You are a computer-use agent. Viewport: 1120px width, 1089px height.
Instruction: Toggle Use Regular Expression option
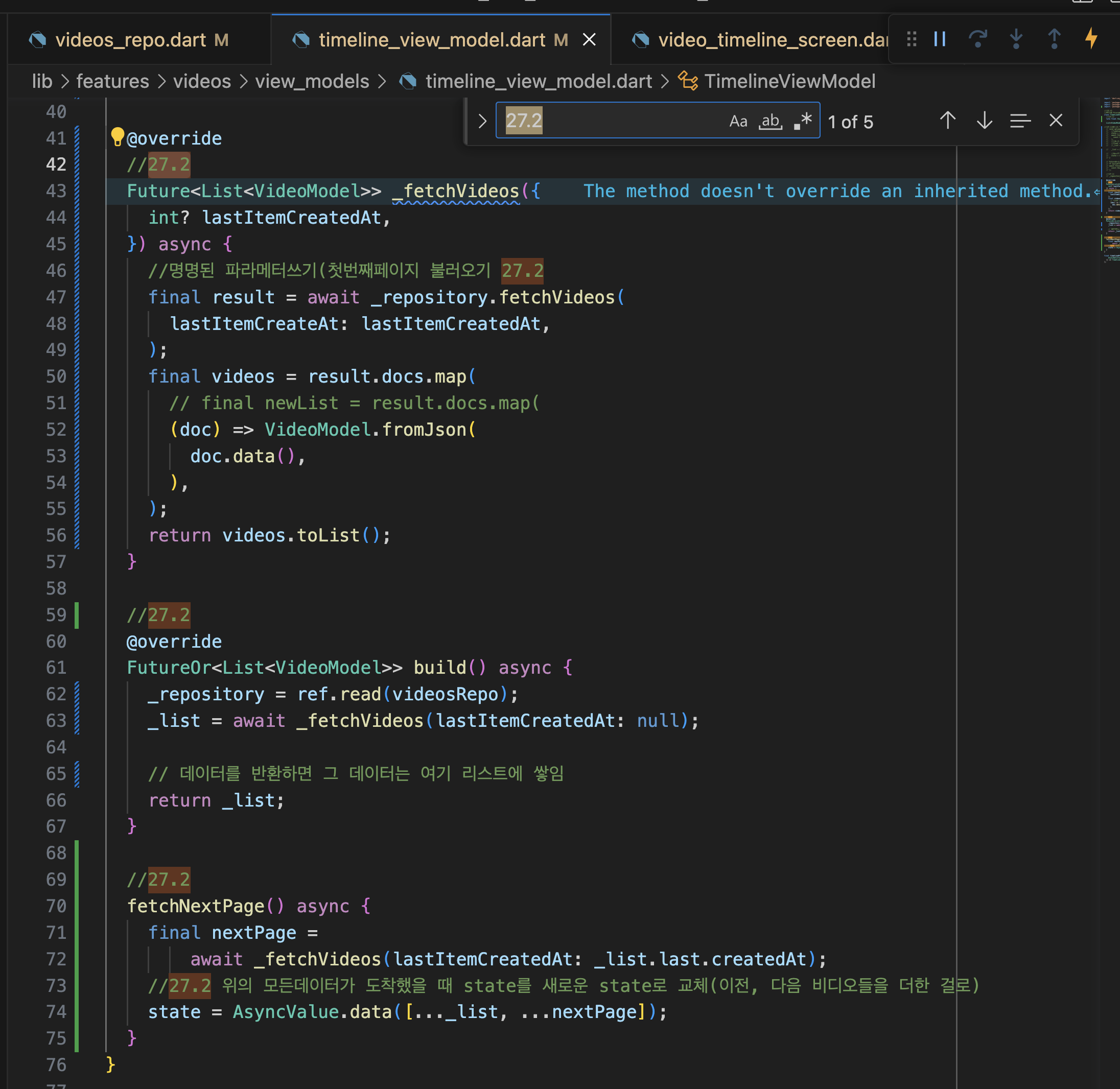click(x=803, y=121)
